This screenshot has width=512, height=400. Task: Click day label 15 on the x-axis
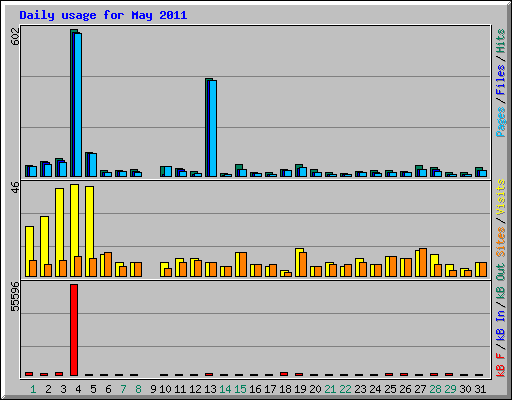[x=240, y=389]
